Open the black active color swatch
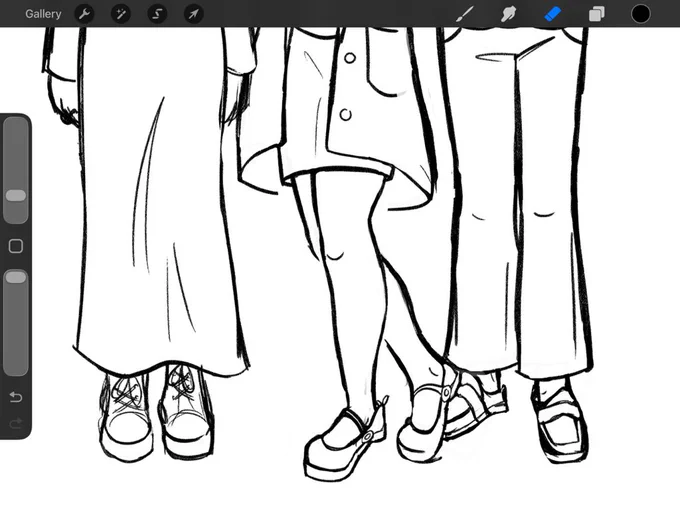This screenshot has height=510, width=680. tap(641, 14)
